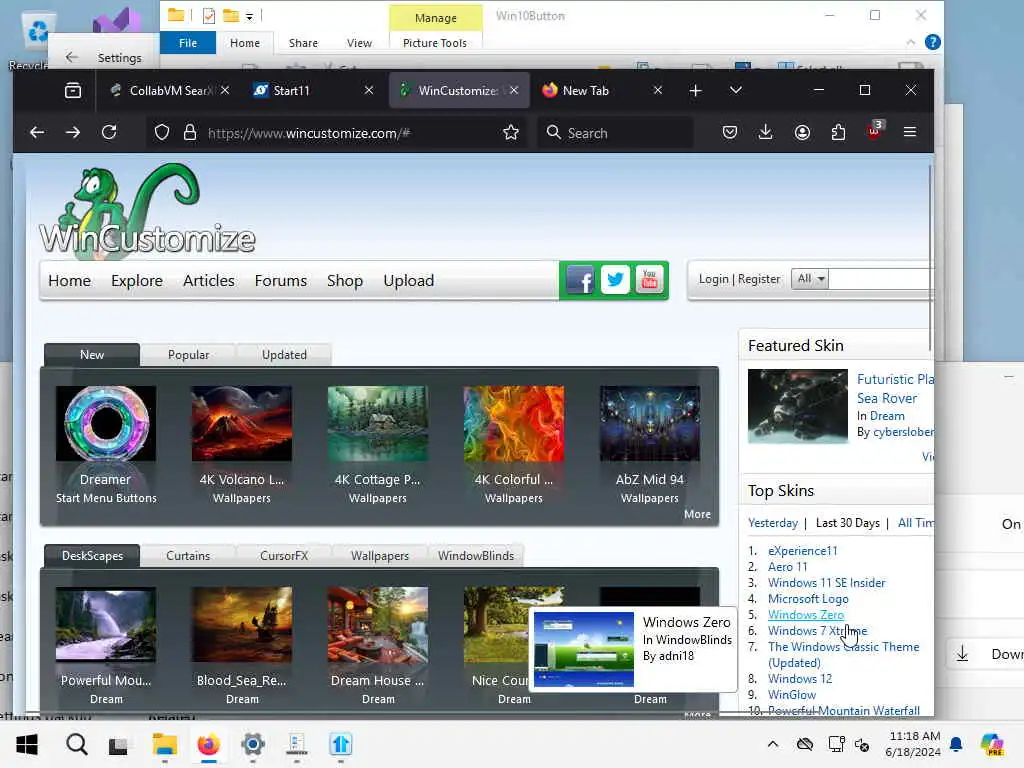Viewport: 1024px width, 768px height.
Task: Show hidden system tray icons chevron
Action: tap(773, 744)
